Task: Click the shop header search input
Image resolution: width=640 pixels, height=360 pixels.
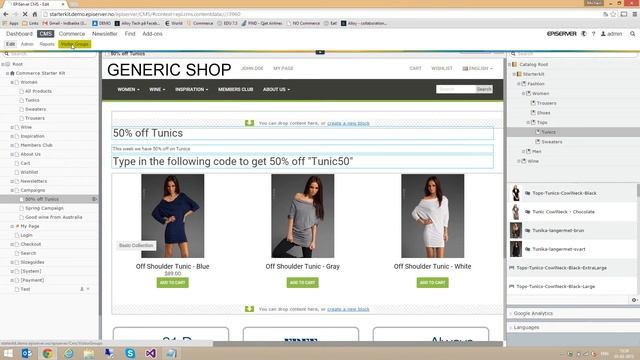Action: (x=456, y=89)
